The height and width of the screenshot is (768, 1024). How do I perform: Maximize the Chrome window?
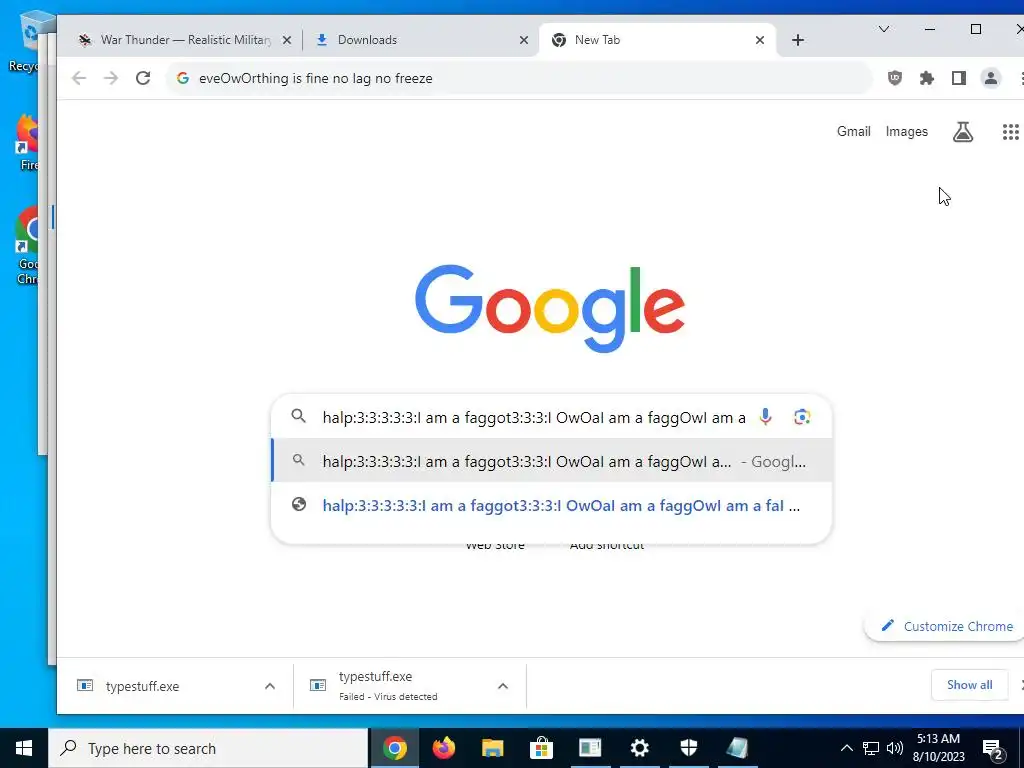click(x=976, y=29)
